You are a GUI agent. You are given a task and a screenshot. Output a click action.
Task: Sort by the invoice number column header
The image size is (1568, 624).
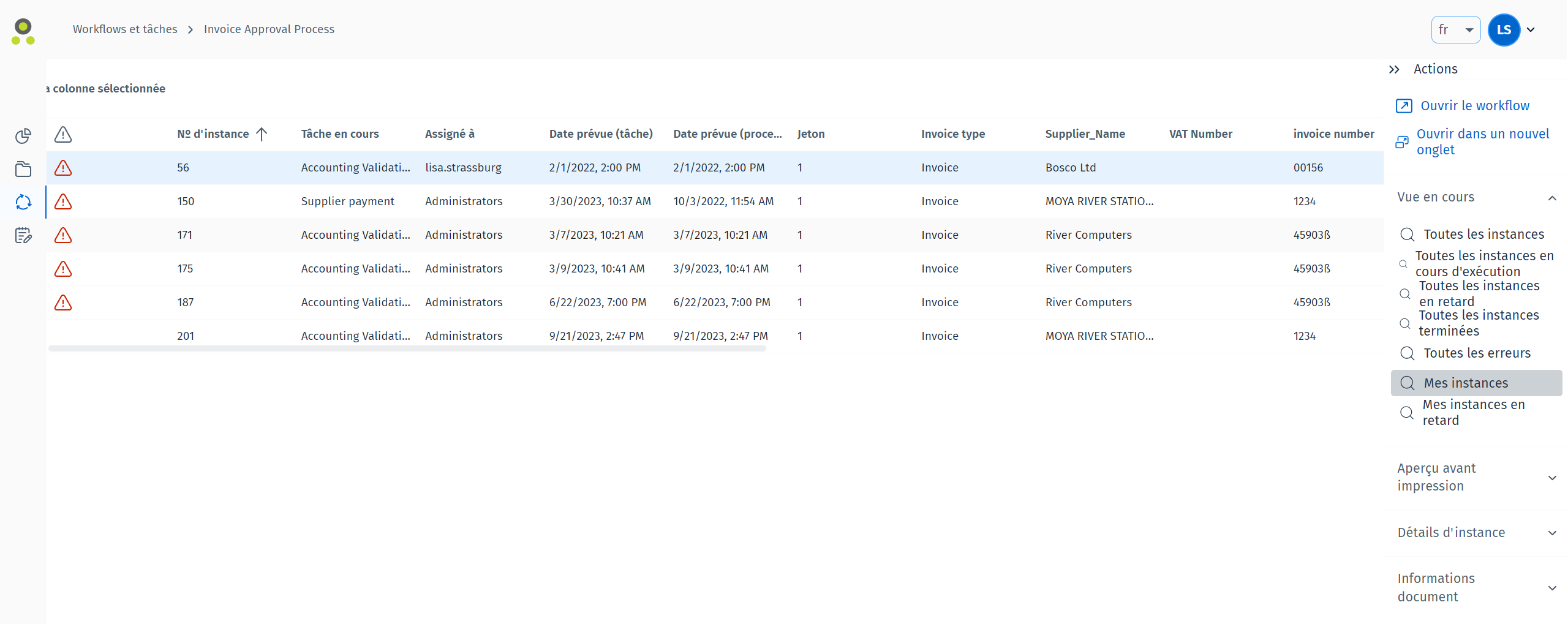coord(1333,134)
